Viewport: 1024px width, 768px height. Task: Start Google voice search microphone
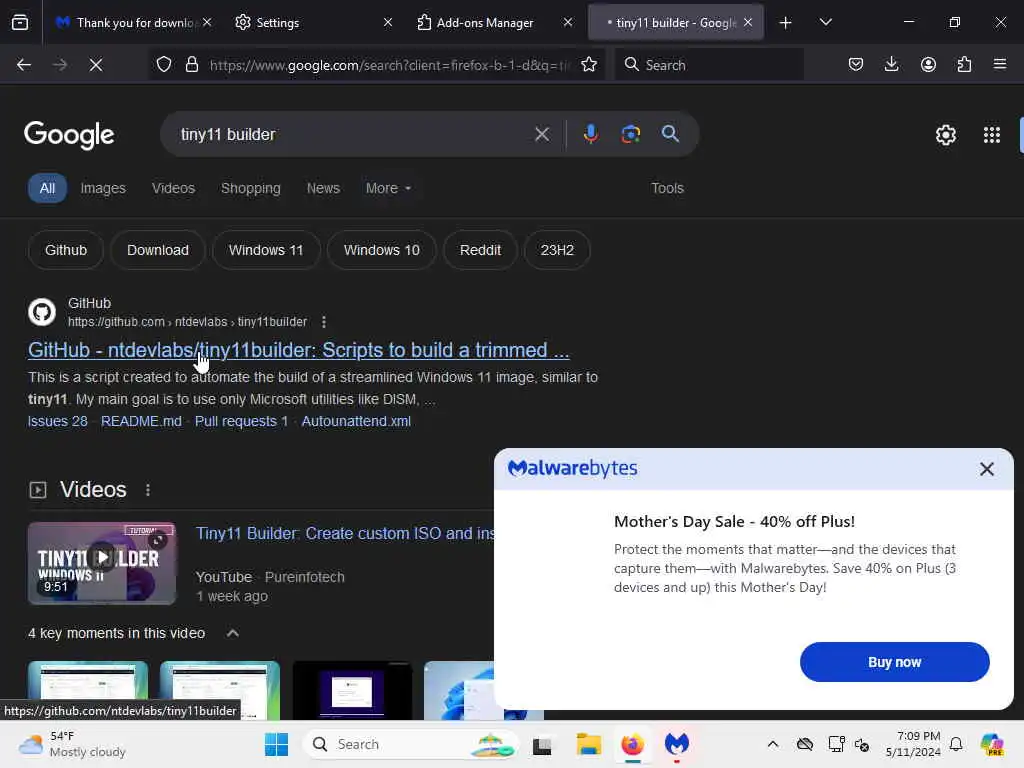590,134
